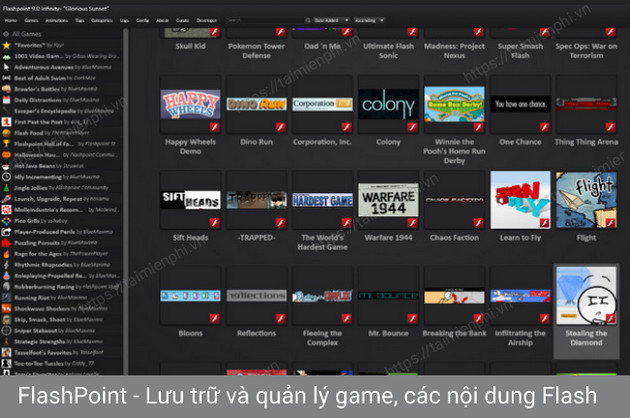Click the Flash badge on Happy Wheels Demo
Viewport: 630px width, 418px height.
pyautogui.click(x=215, y=127)
